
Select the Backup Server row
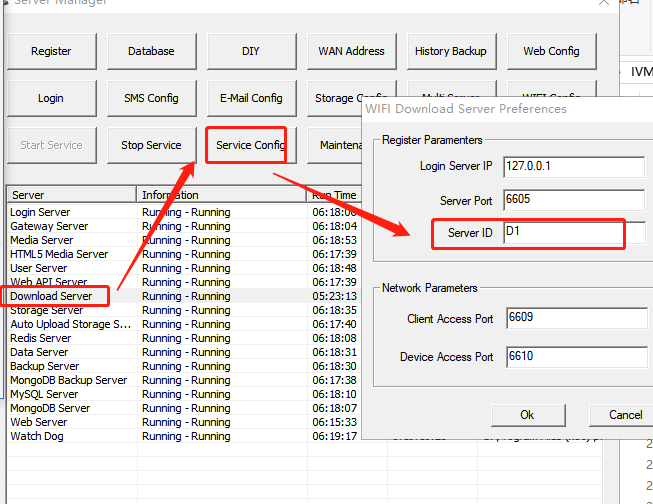tap(184, 366)
